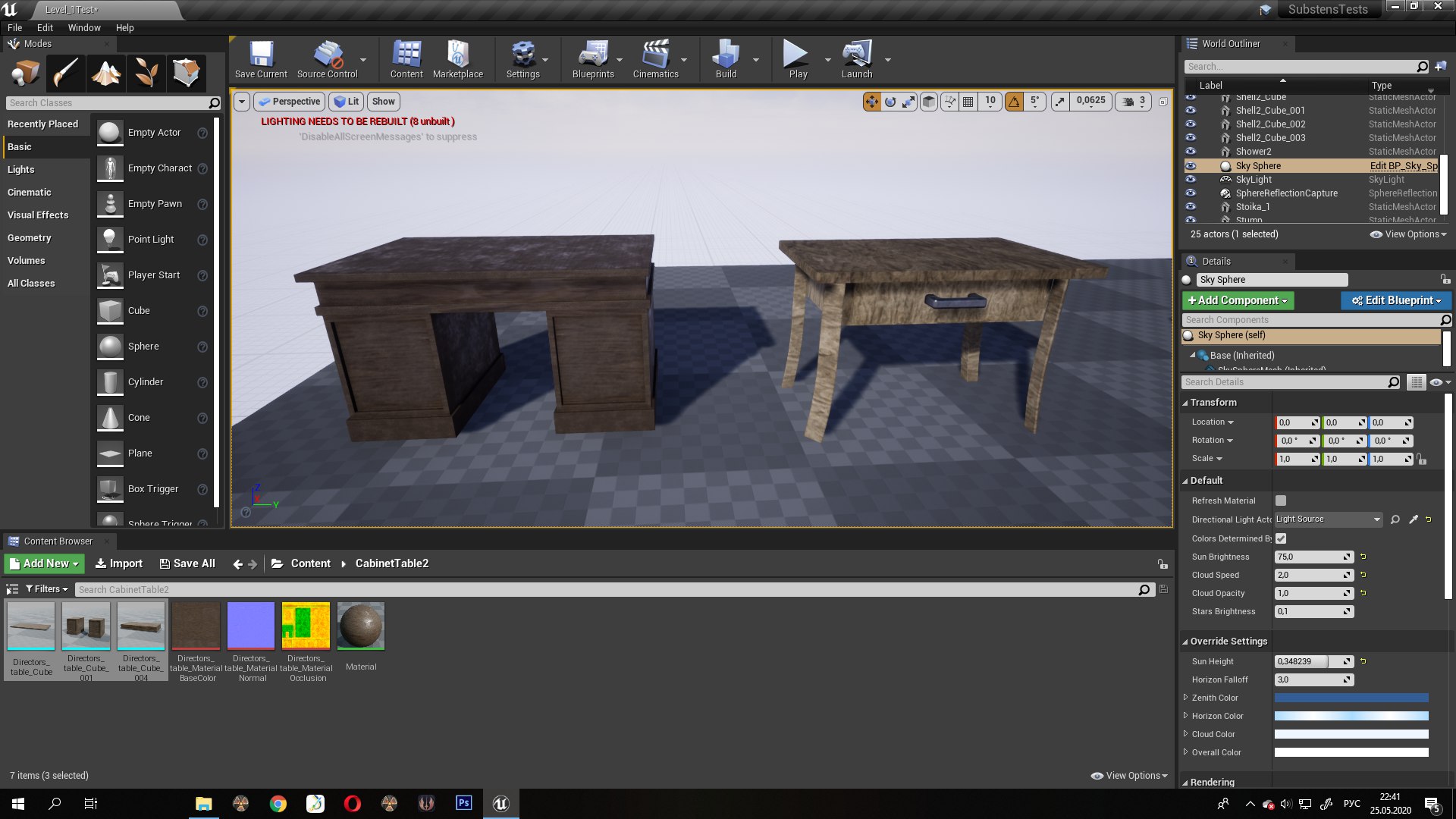Lock the Details panel

[x=1445, y=280]
